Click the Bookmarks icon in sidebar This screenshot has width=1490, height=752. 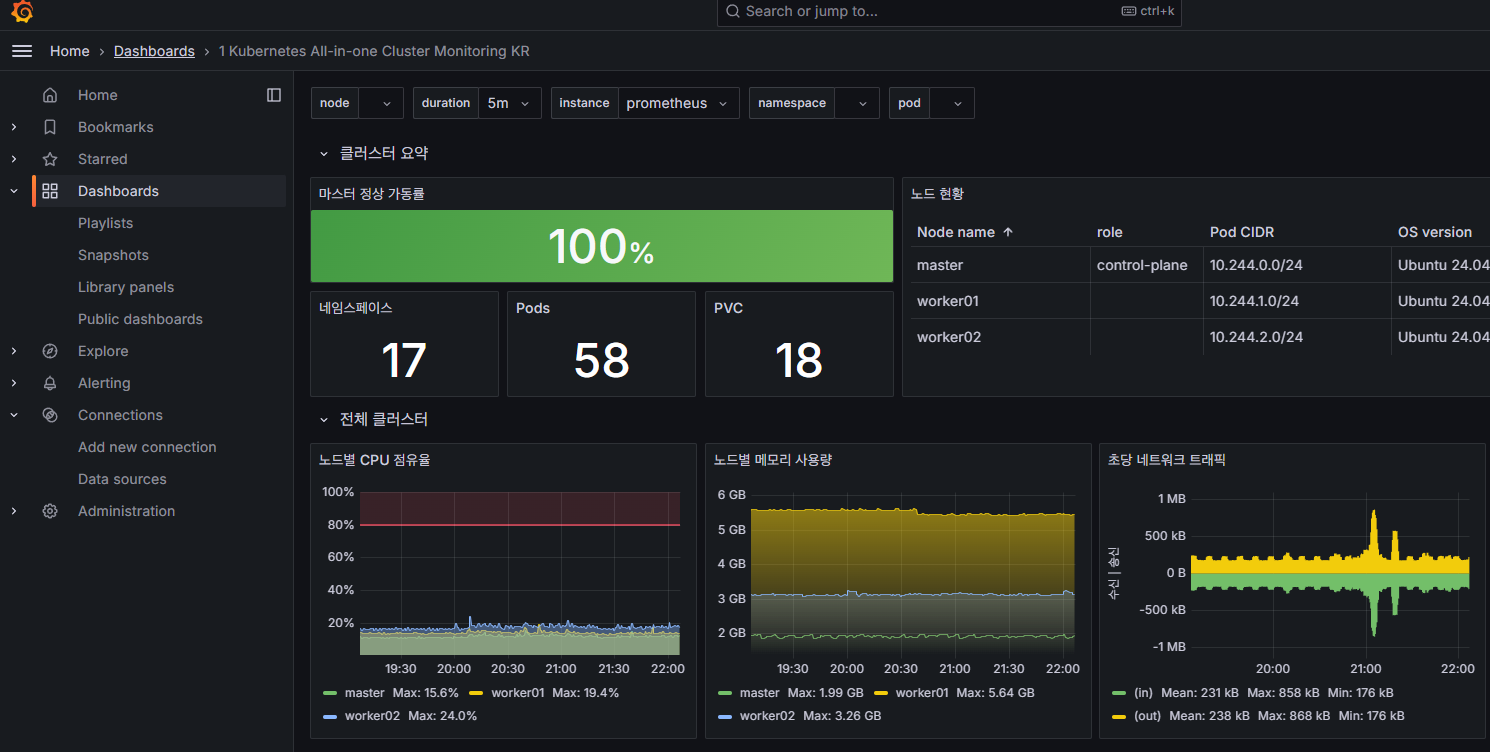pyautogui.click(x=50, y=127)
